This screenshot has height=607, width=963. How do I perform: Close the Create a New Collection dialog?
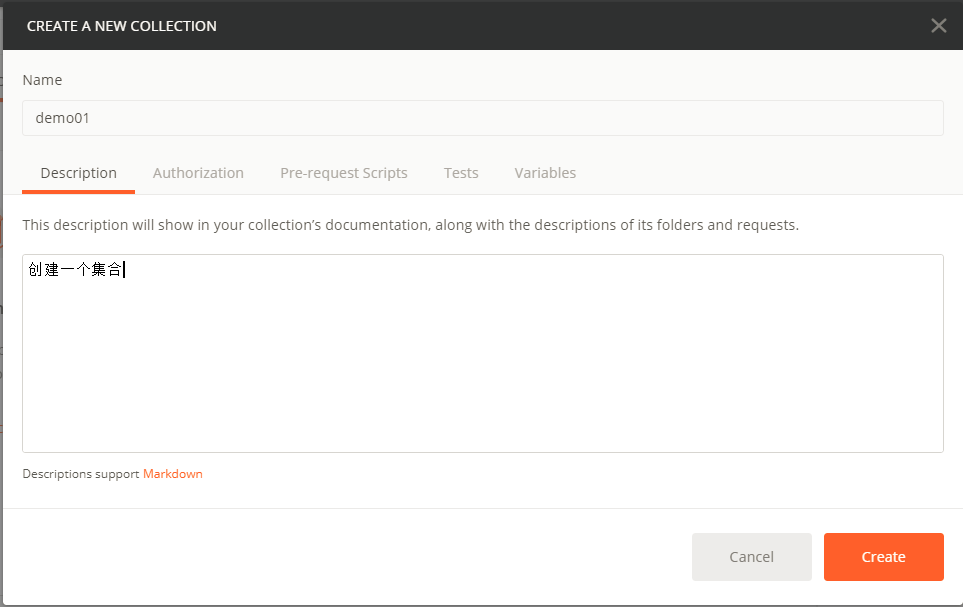point(938,25)
